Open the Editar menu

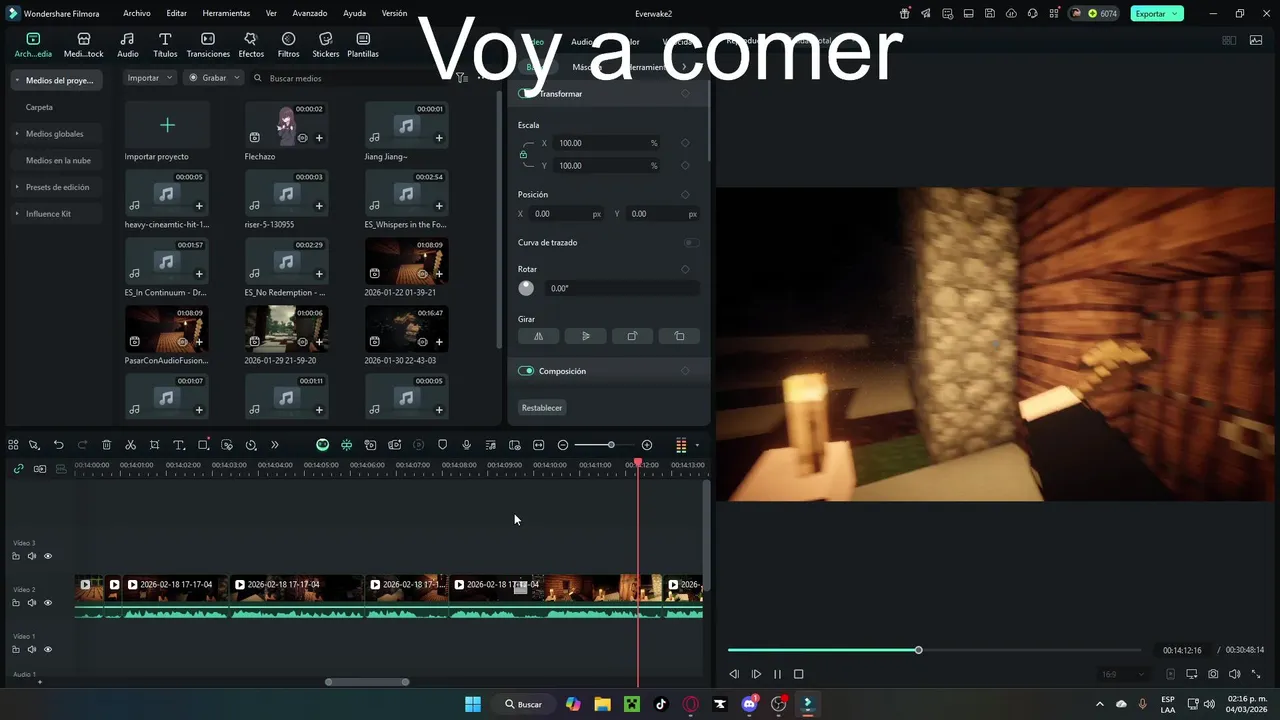pos(177,14)
